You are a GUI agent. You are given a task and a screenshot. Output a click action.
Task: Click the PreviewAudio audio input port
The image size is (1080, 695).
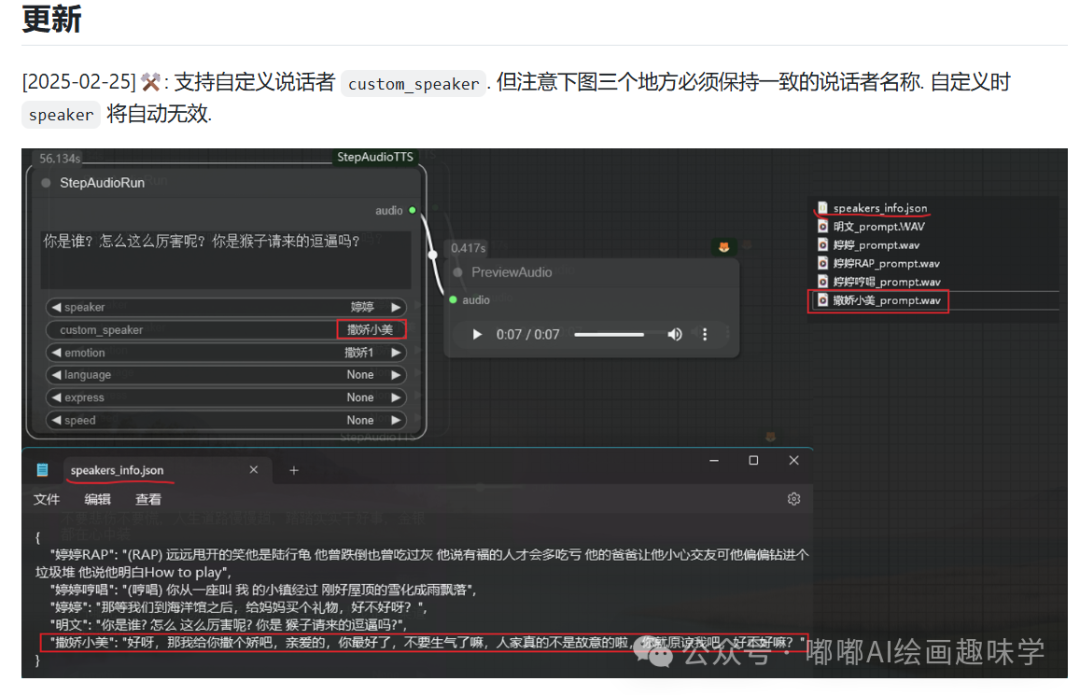pyautogui.click(x=453, y=300)
